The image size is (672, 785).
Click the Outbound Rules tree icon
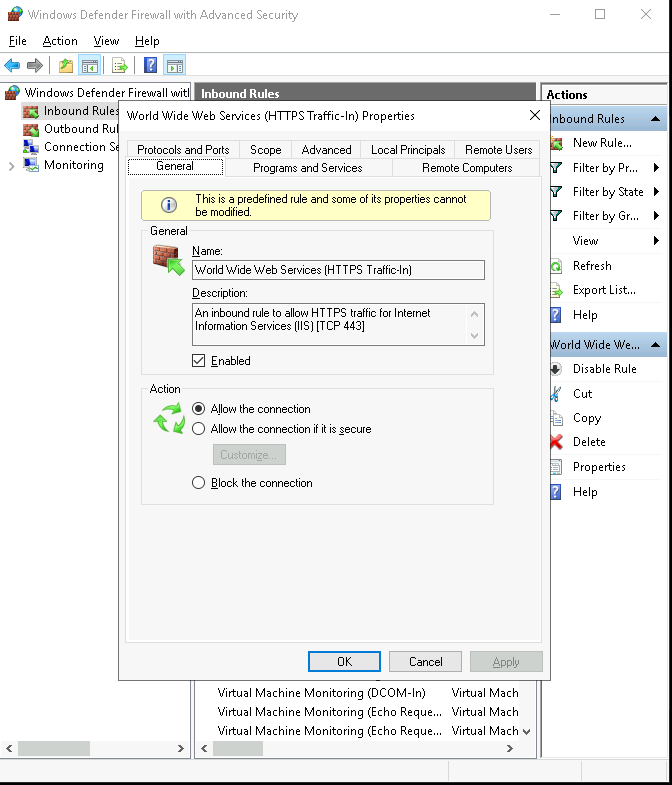tap(31, 129)
